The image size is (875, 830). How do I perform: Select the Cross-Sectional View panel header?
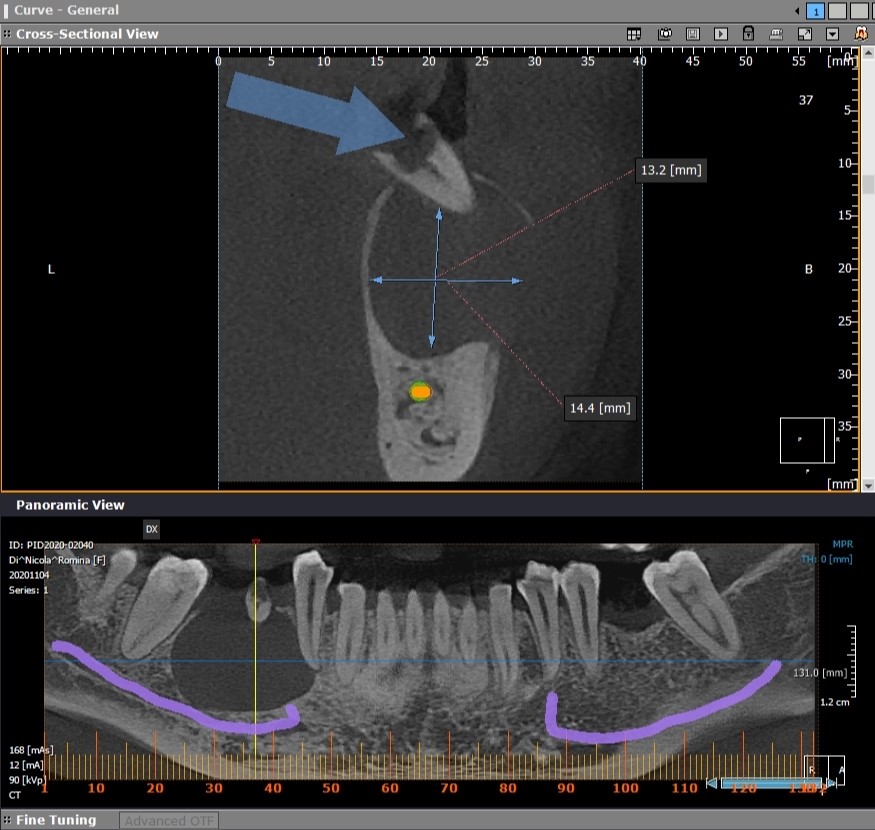pos(87,34)
